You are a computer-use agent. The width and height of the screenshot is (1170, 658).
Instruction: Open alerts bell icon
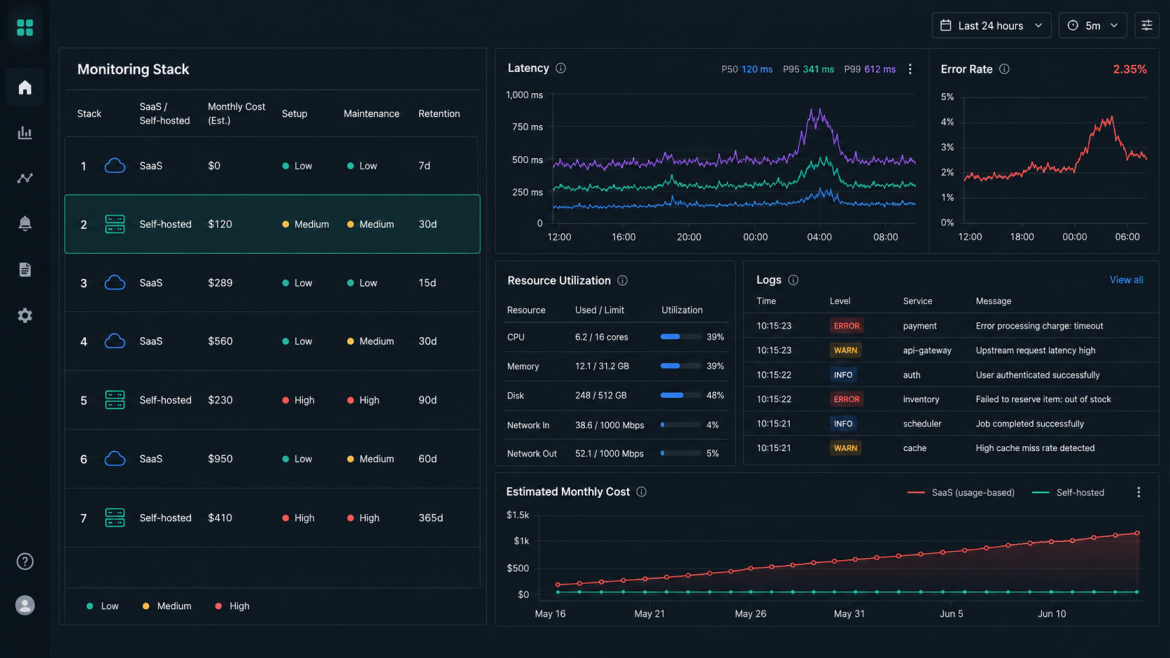click(x=25, y=223)
